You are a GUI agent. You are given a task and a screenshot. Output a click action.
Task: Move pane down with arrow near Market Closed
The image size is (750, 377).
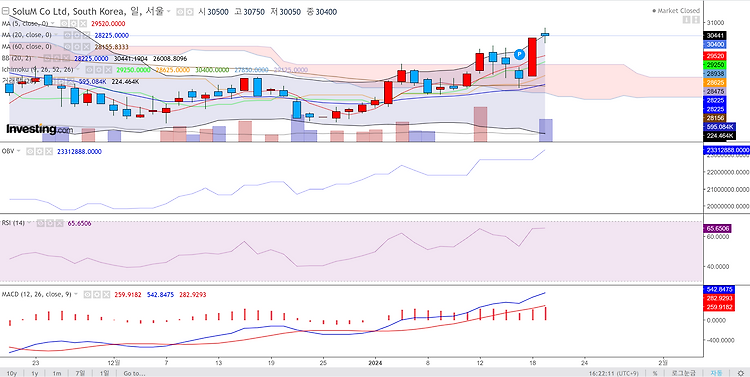[x=696, y=20]
